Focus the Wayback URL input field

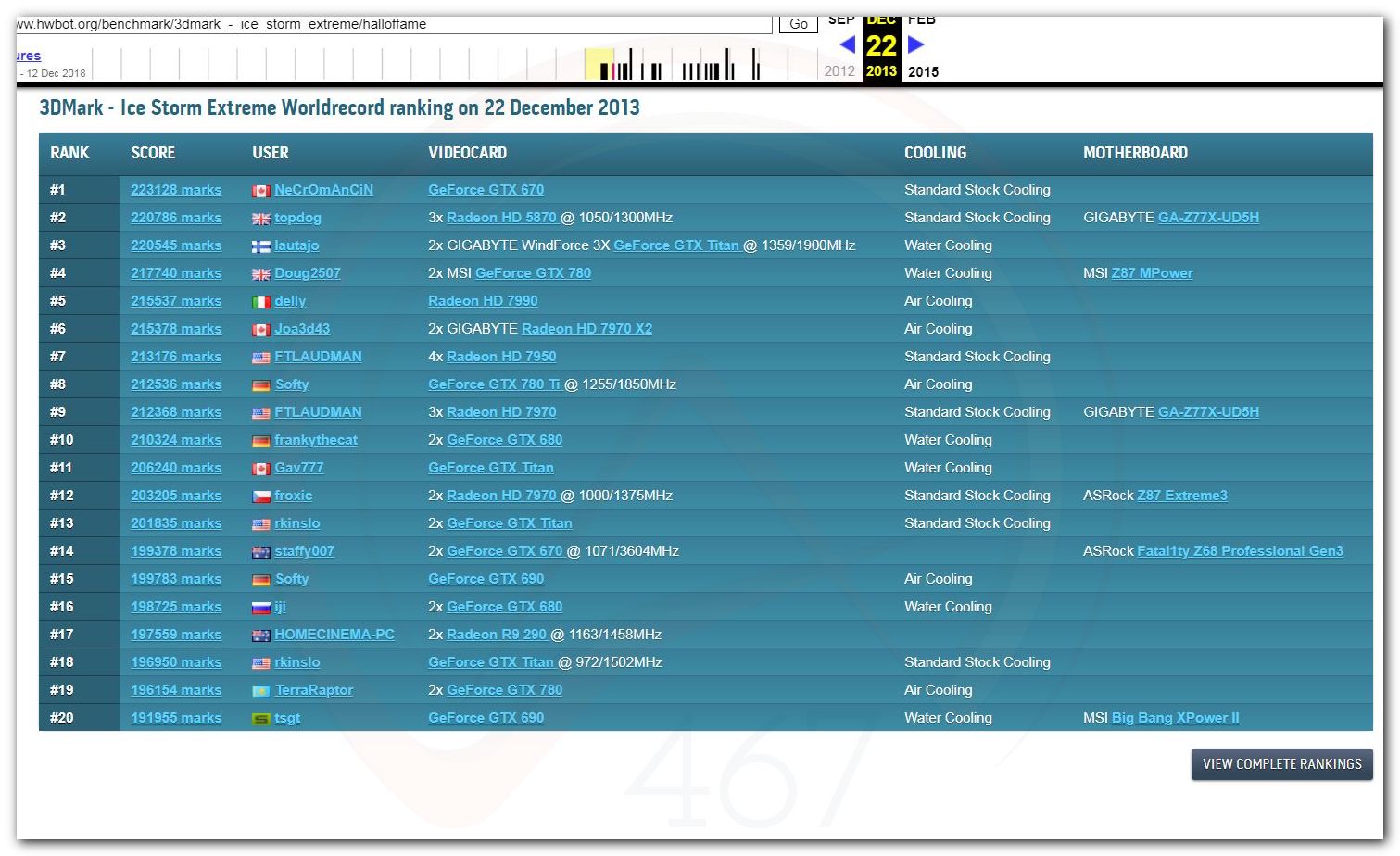tap(394, 24)
